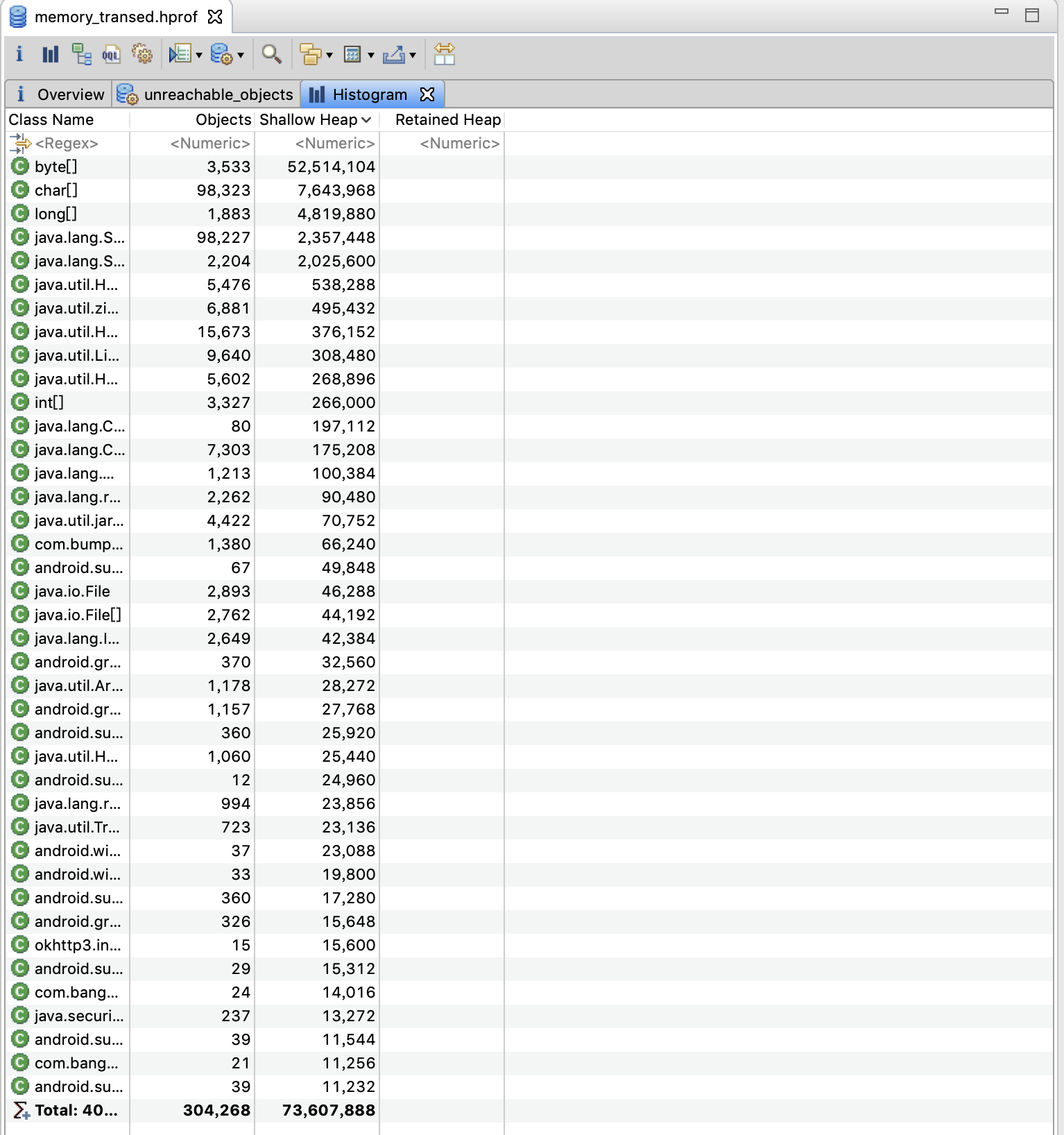
Task: Open the Dominator Tree toolbar icon
Action: pyautogui.click(x=82, y=54)
